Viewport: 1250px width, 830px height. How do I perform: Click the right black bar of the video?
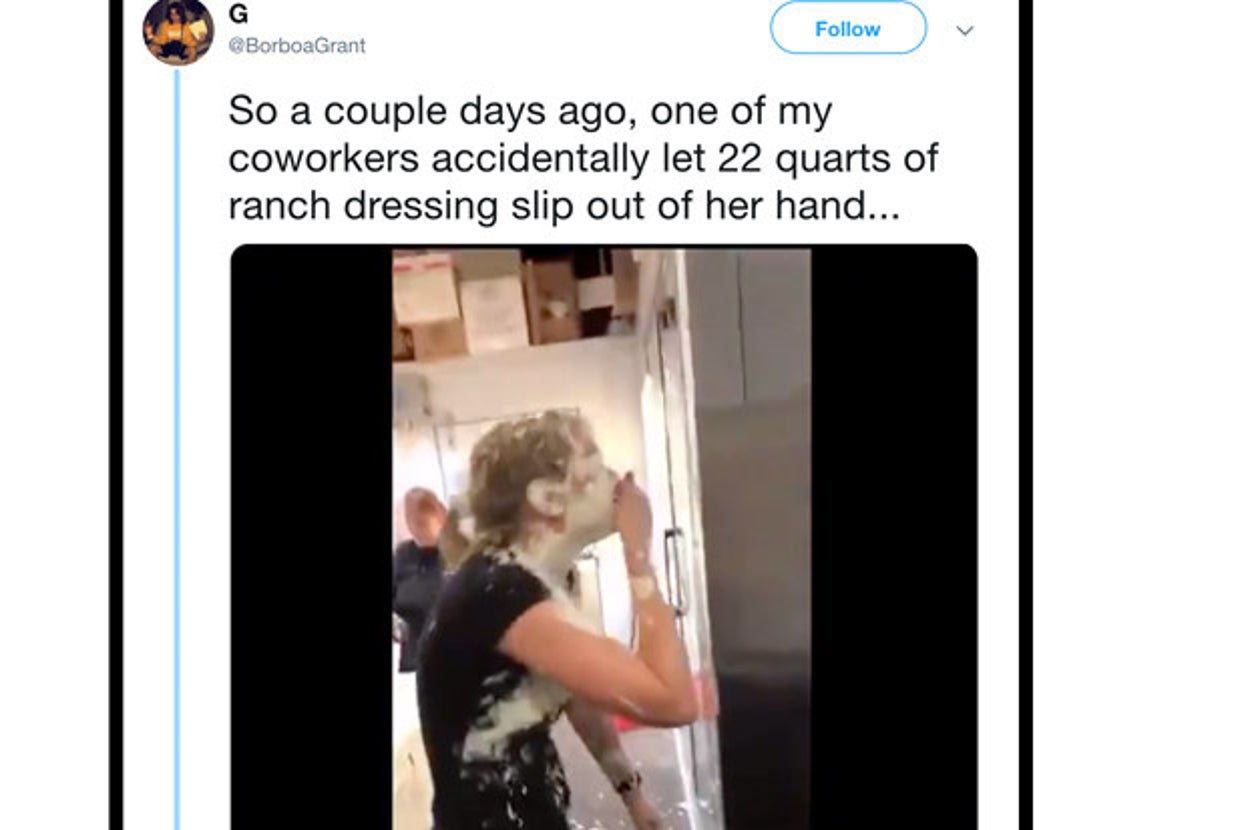click(x=894, y=537)
